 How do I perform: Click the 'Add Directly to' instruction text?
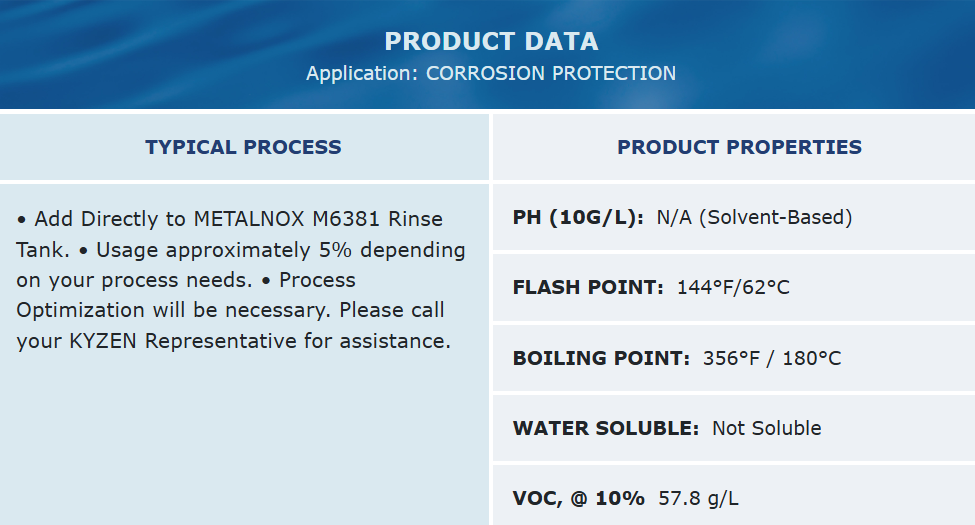pos(111,219)
